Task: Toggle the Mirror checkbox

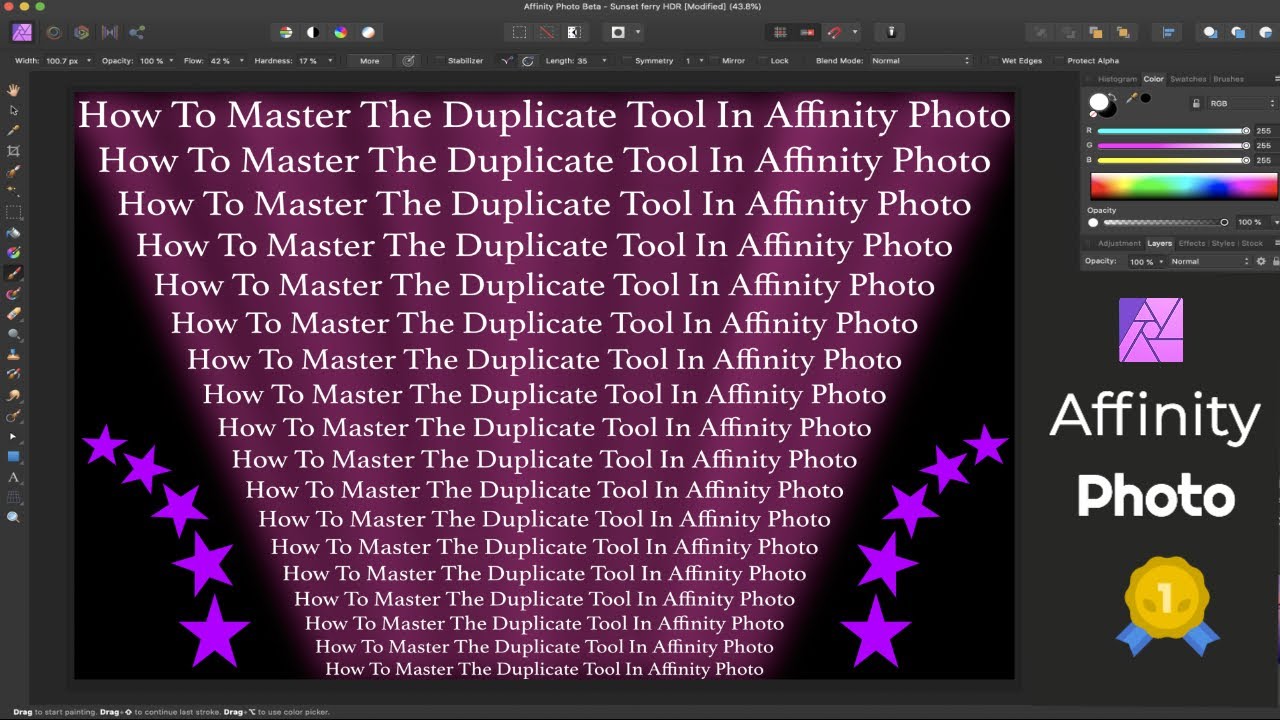Action: tap(714, 61)
